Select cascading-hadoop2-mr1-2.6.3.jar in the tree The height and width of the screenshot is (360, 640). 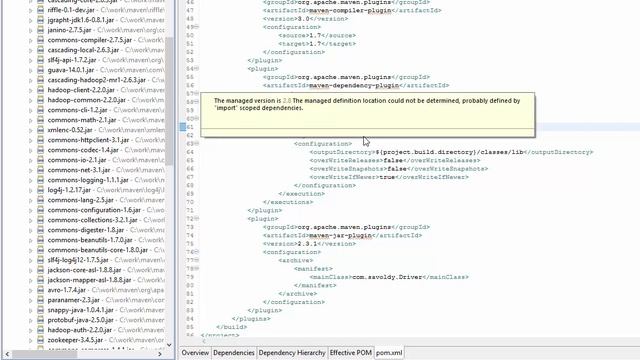tap(96, 80)
